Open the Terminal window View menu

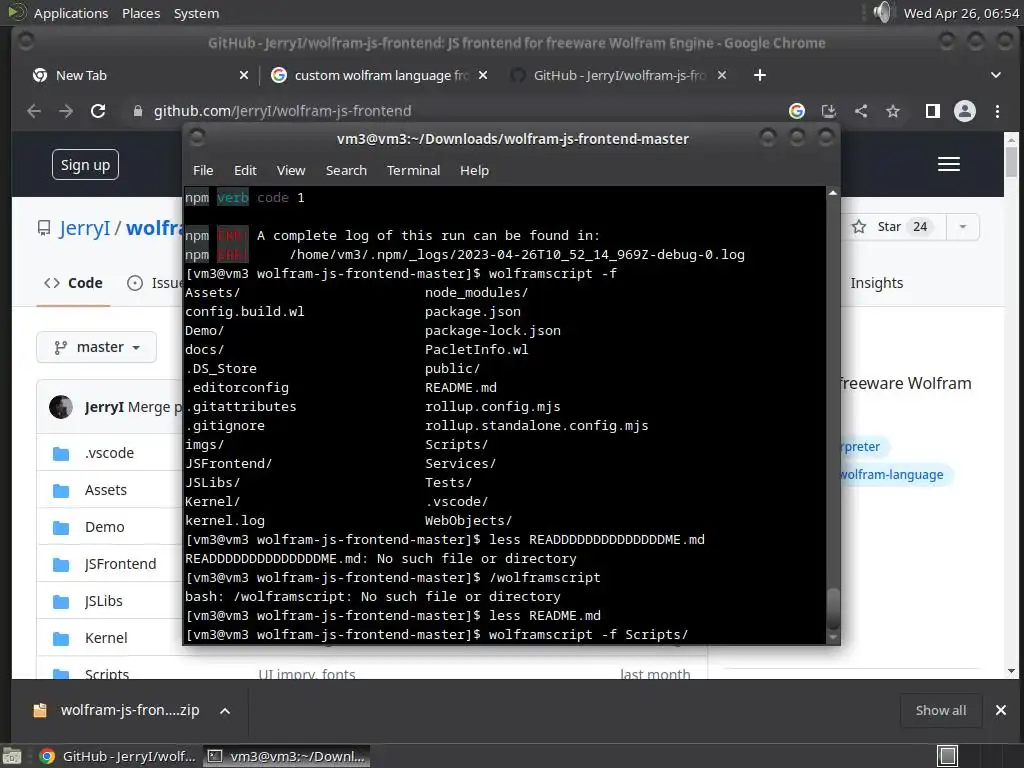pyautogui.click(x=291, y=170)
